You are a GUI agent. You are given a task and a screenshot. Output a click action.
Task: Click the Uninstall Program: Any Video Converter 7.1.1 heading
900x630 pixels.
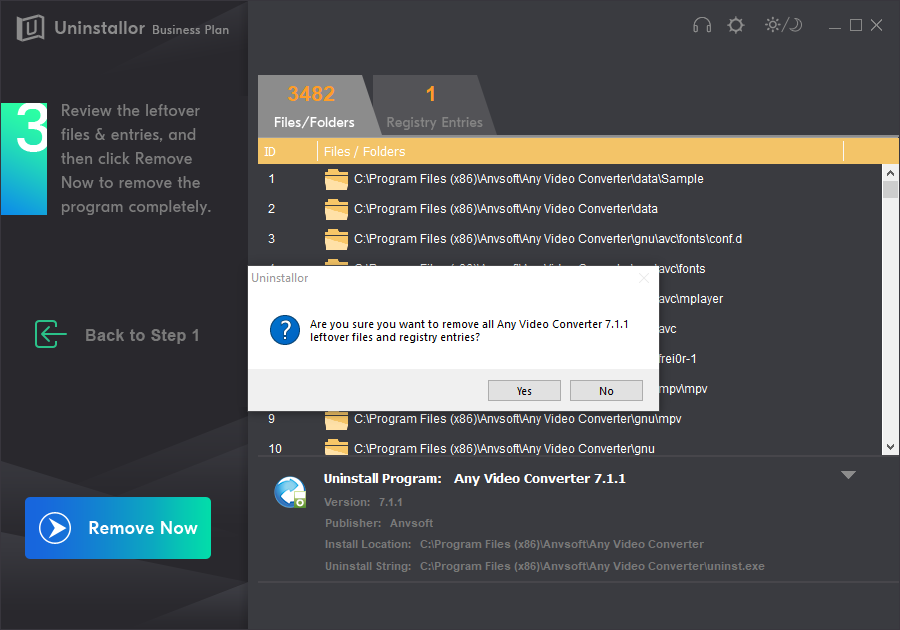point(474,479)
